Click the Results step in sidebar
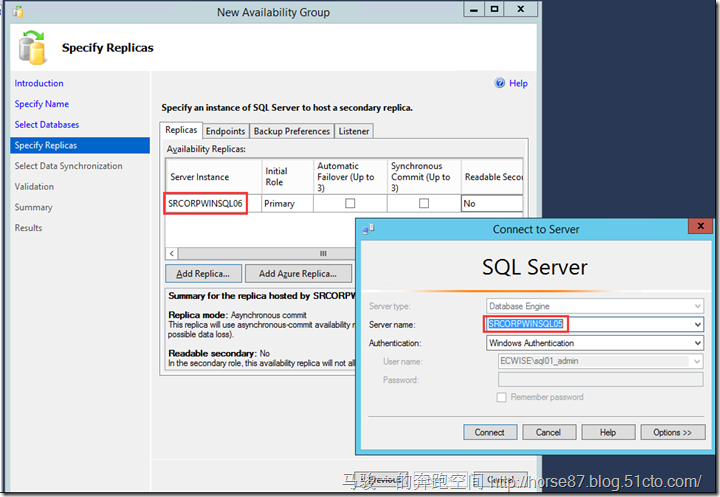 pos(28,228)
